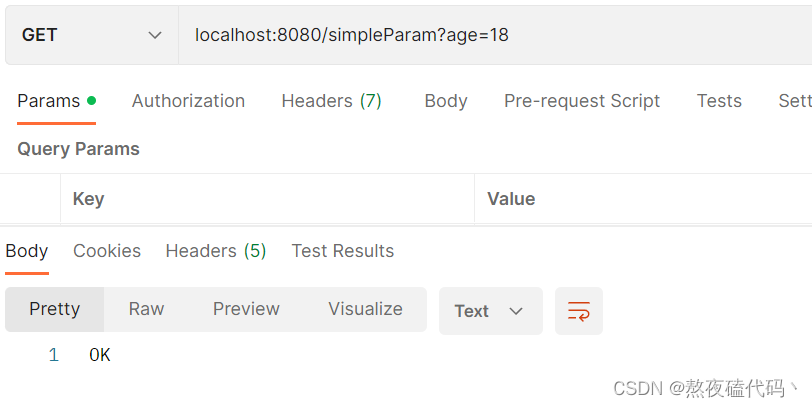Switch to the Tests tab
This screenshot has height=408, width=812.
(719, 101)
